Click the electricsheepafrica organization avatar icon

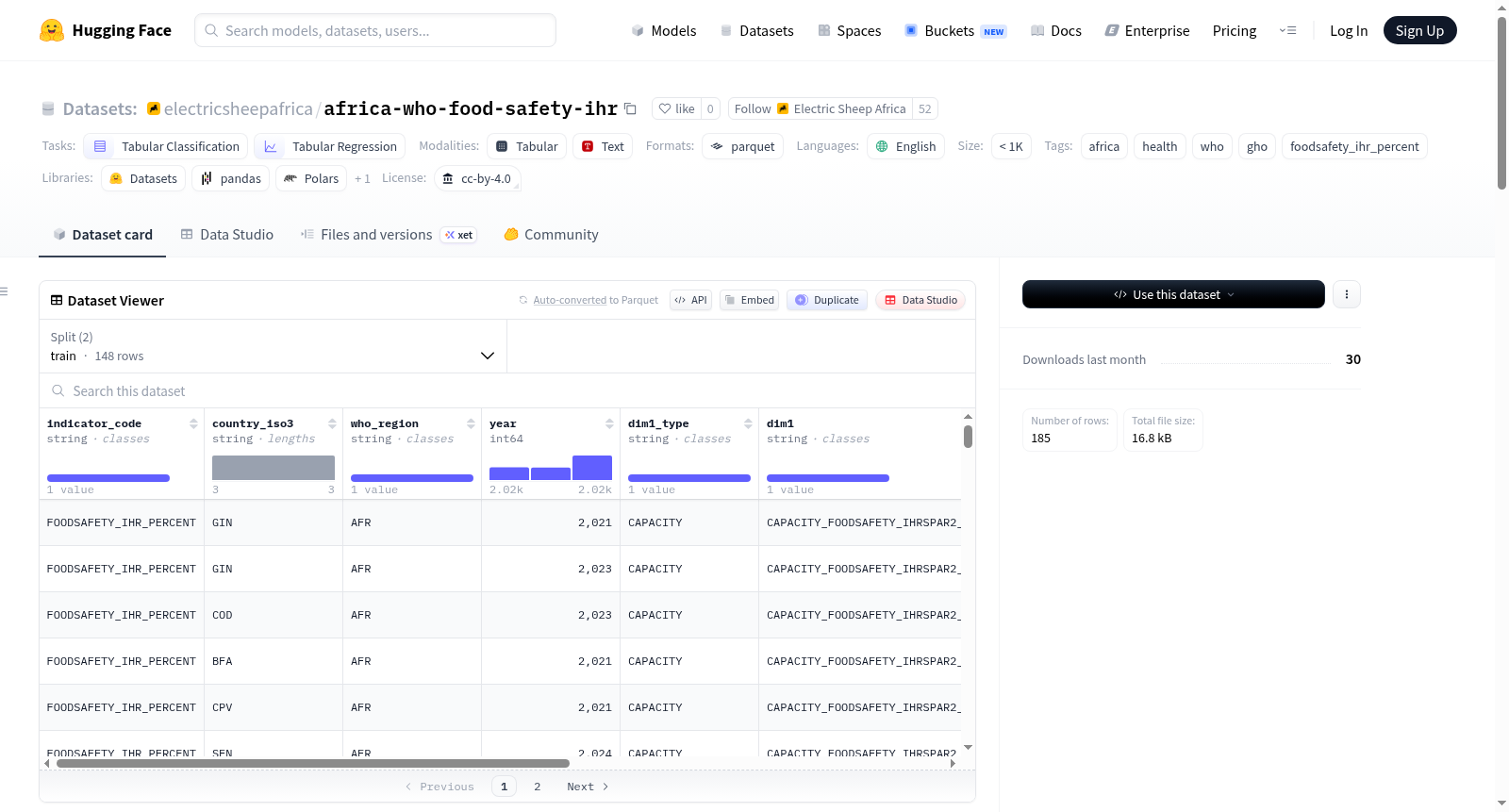coord(154,108)
